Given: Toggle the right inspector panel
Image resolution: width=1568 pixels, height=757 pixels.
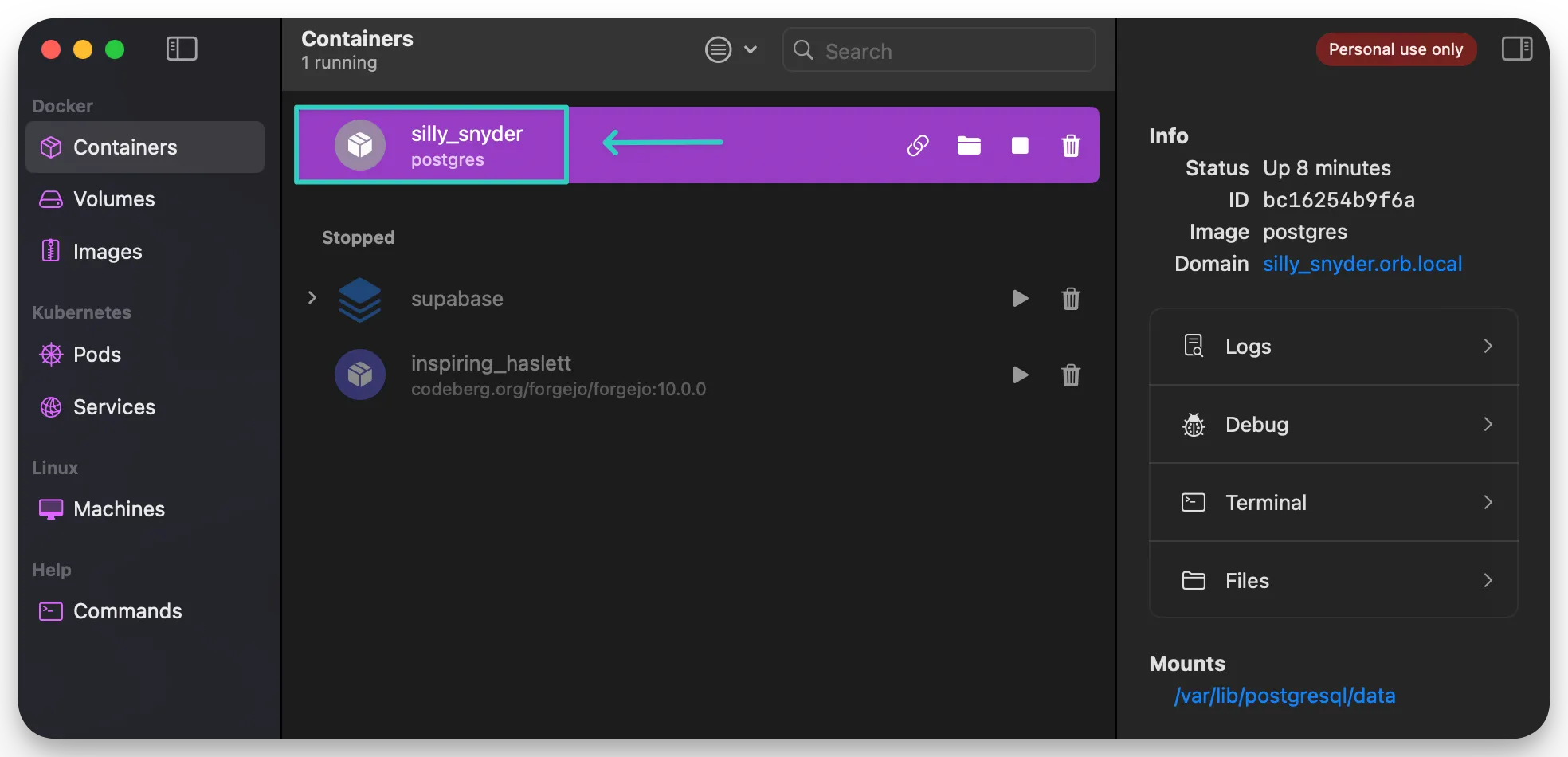Looking at the screenshot, I should click(1517, 49).
